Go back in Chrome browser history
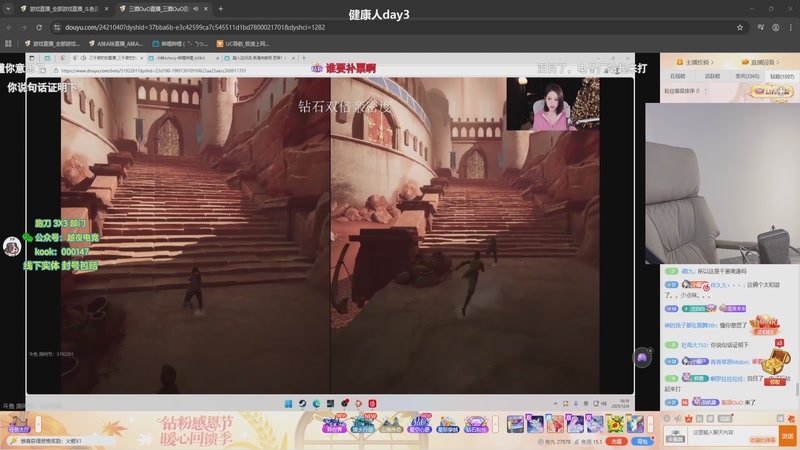 pyautogui.click(x=9, y=28)
